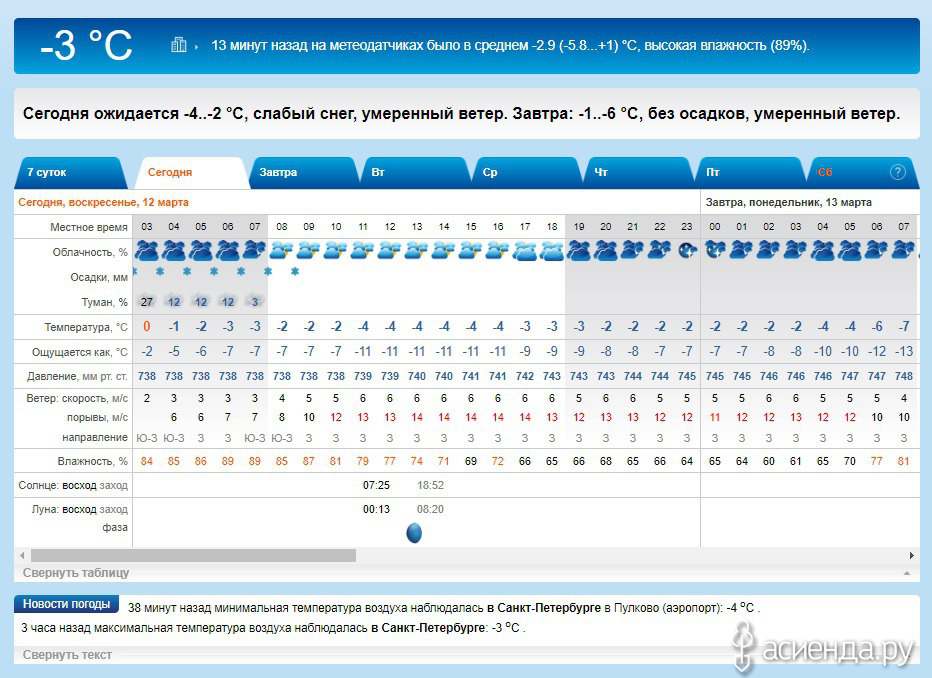Click the moonset time '08:20'
The width and height of the screenshot is (932, 678).
click(x=430, y=509)
